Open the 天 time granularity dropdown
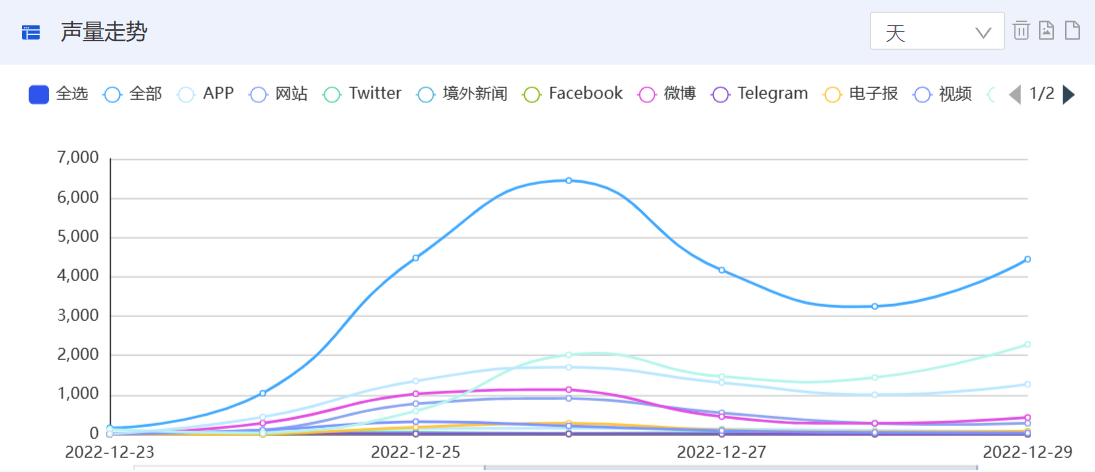The width and height of the screenshot is (1095, 472). coord(937,31)
